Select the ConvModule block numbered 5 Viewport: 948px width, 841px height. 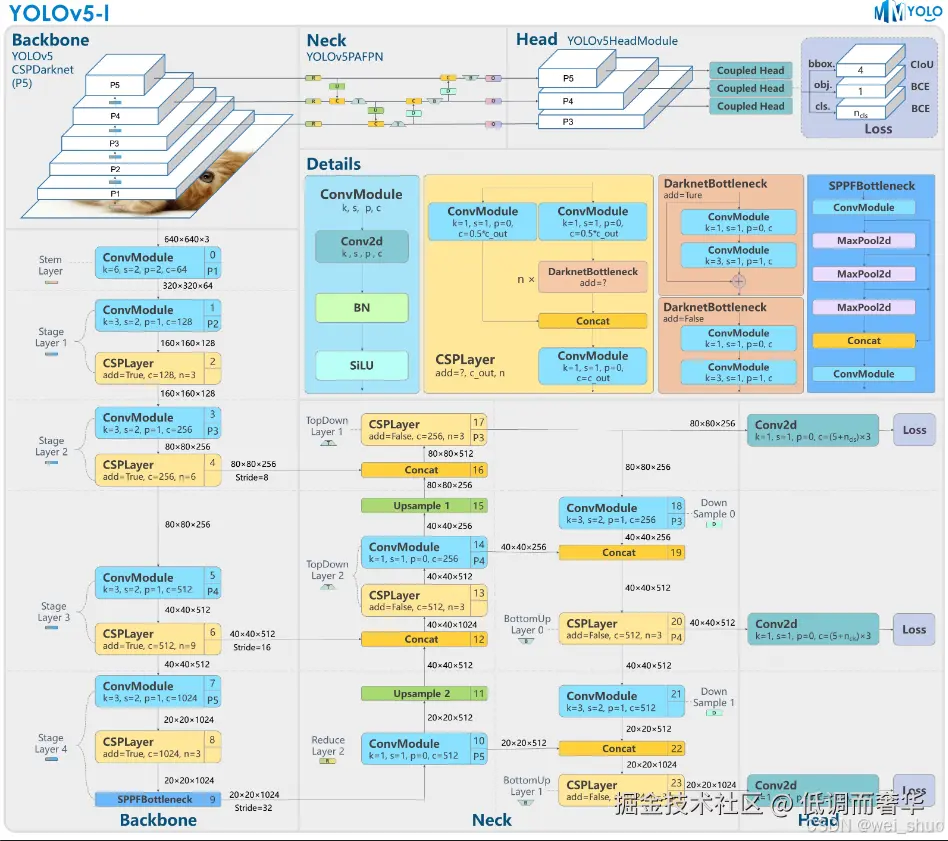click(x=158, y=583)
